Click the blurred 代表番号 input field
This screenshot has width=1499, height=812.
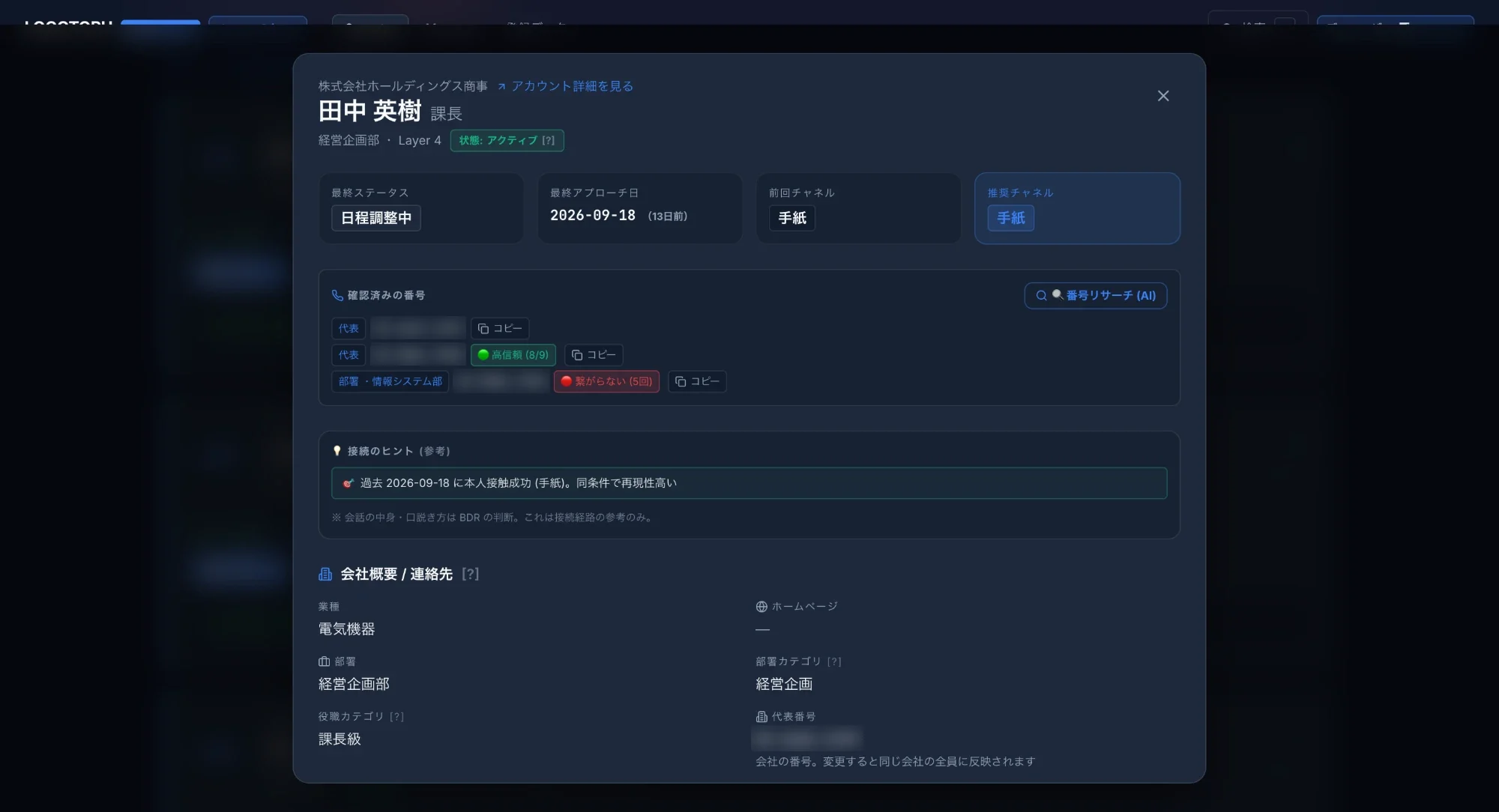pyautogui.click(x=806, y=739)
